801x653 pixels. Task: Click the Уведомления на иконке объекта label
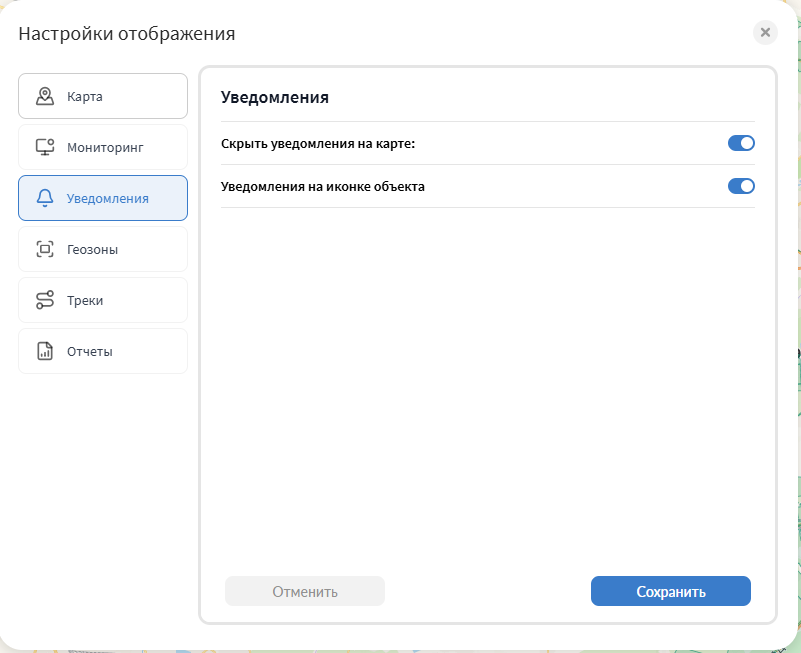click(x=323, y=186)
